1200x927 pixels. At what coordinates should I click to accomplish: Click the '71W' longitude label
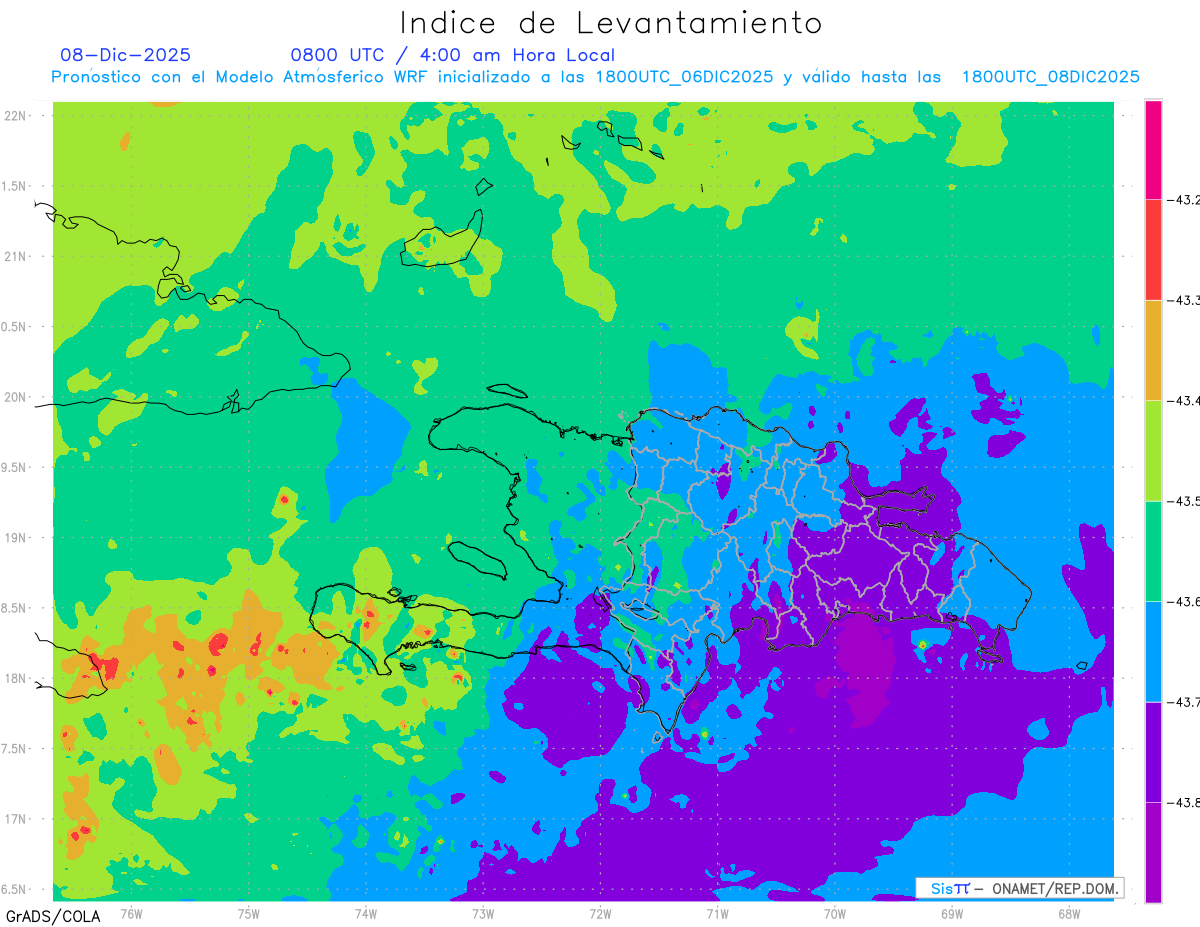pos(717,913)
